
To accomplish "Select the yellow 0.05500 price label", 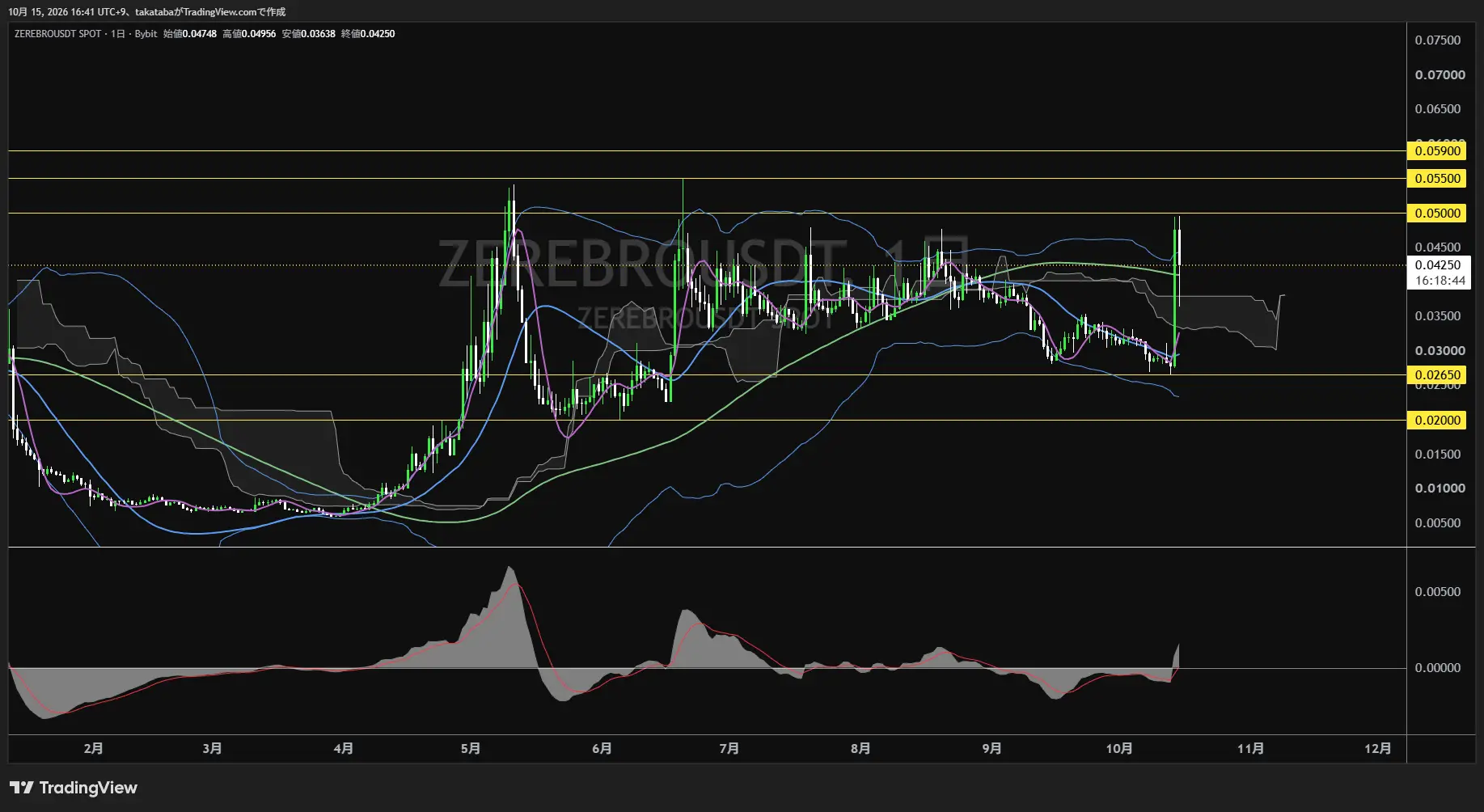I will (x=1437, y=179).
